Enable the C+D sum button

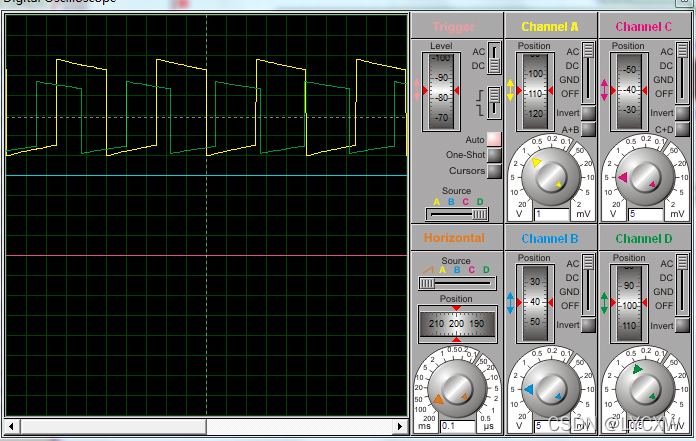pos(682,129)
